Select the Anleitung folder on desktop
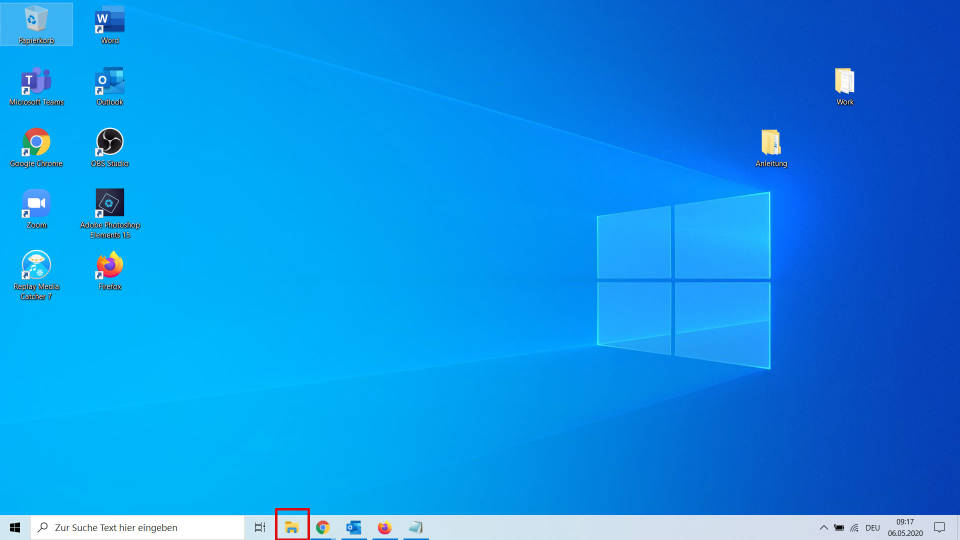Image resolution: width=960 pixels, height=540 pixels. pyautogui.click(x=771, y=143)
